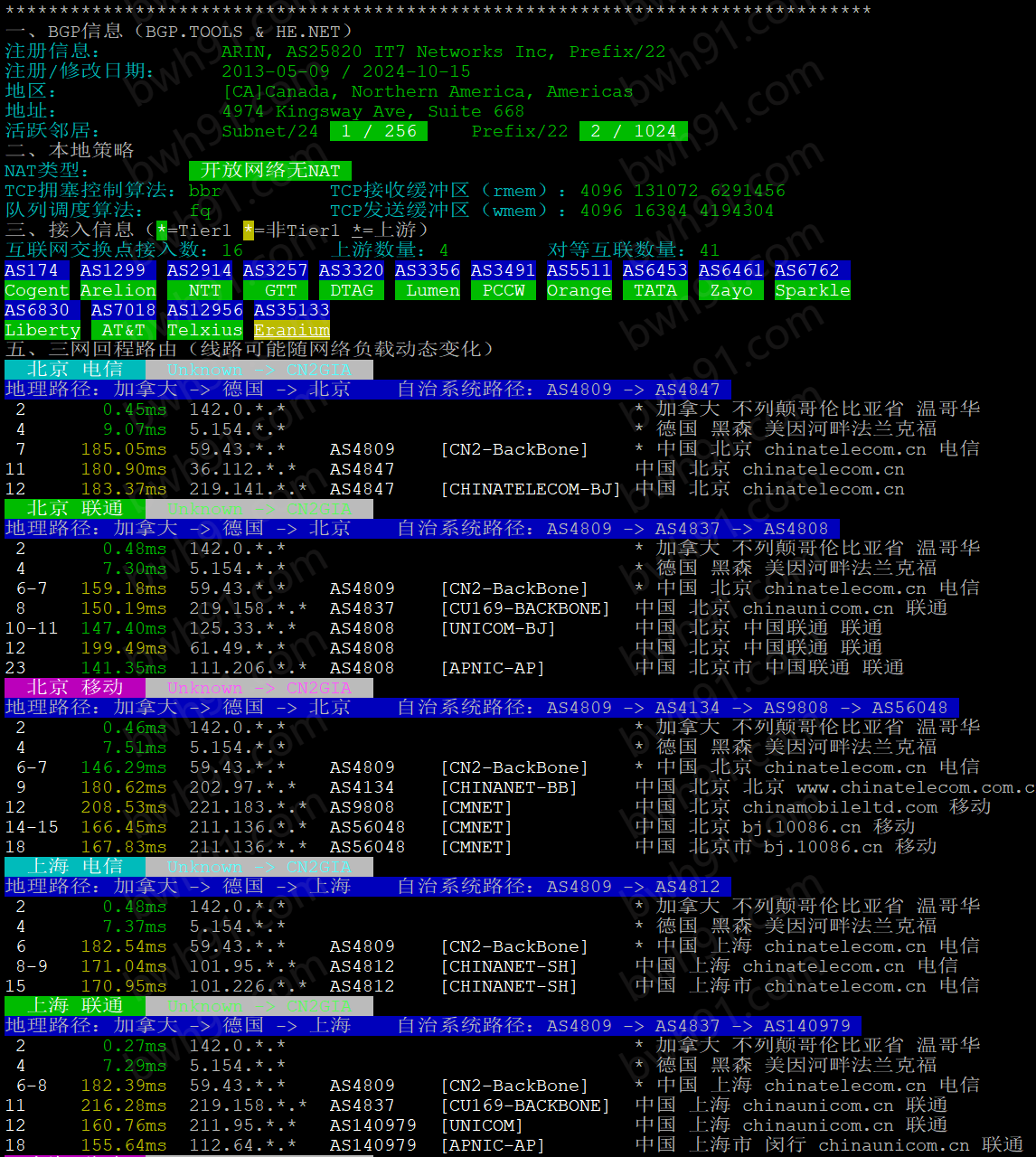The image size is (1036, 1157).
Task: Click the TCP congestion algorithm value "bbr"
Action: click(205, 191)
